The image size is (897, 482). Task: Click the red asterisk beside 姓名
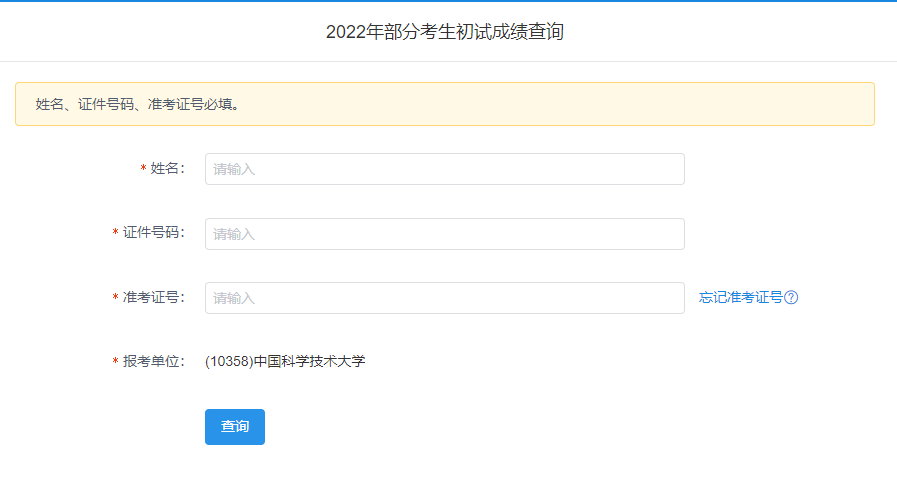click(x=144, y=169)
